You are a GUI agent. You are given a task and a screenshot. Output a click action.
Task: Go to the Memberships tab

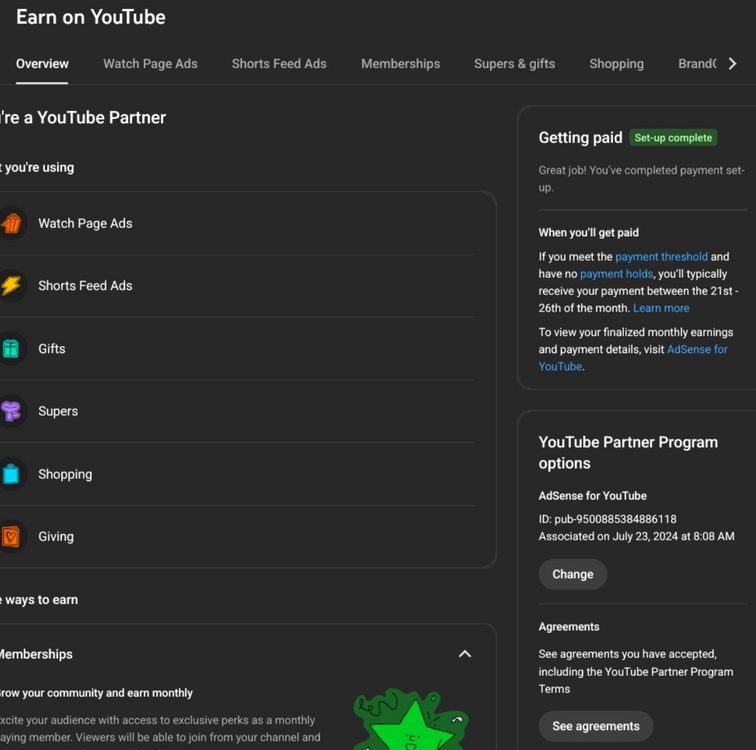400,64
